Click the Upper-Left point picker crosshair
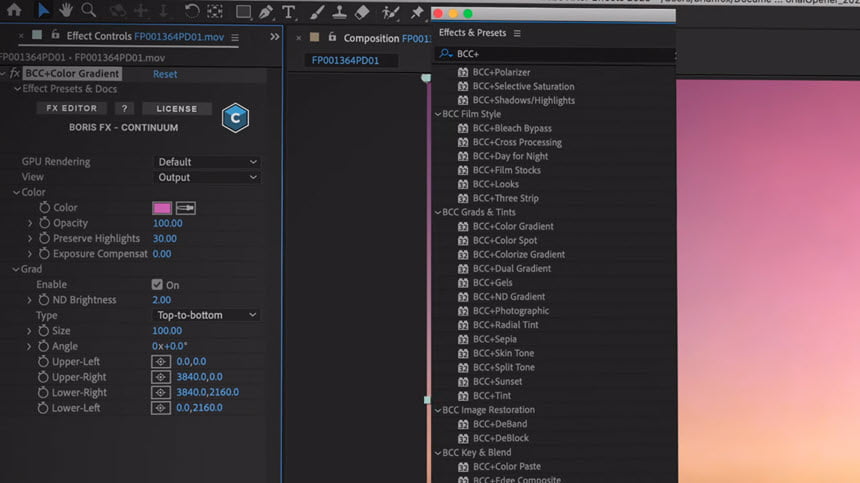Viewport: 860px width, 483px height. click(161, 361)
